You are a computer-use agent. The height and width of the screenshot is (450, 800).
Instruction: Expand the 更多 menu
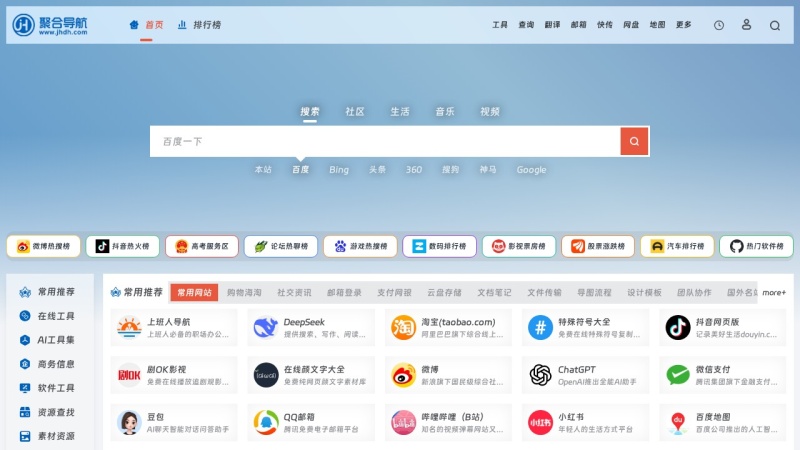(x=684, y=24)
